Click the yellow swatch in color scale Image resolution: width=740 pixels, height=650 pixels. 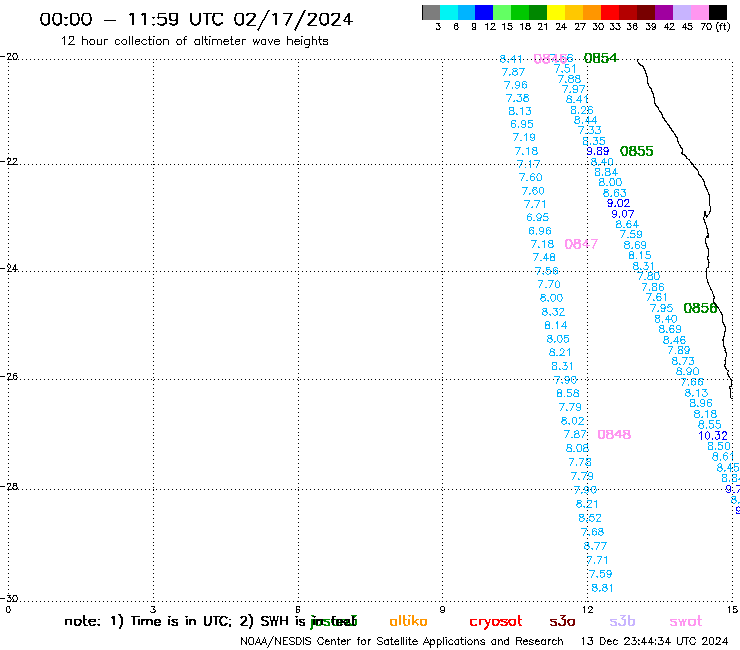556,12
